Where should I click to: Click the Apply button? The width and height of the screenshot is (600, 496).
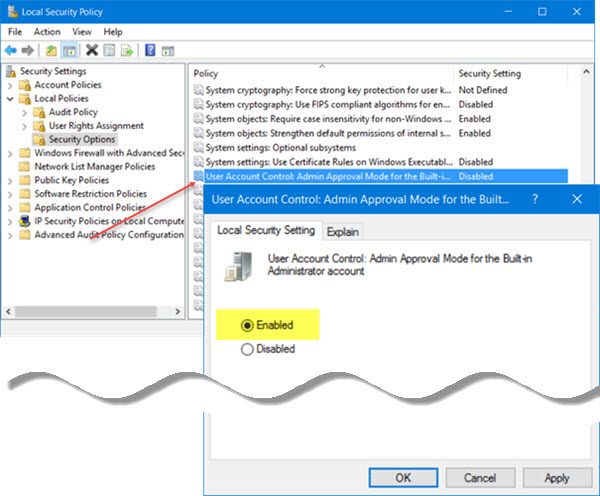click(557, 478)
